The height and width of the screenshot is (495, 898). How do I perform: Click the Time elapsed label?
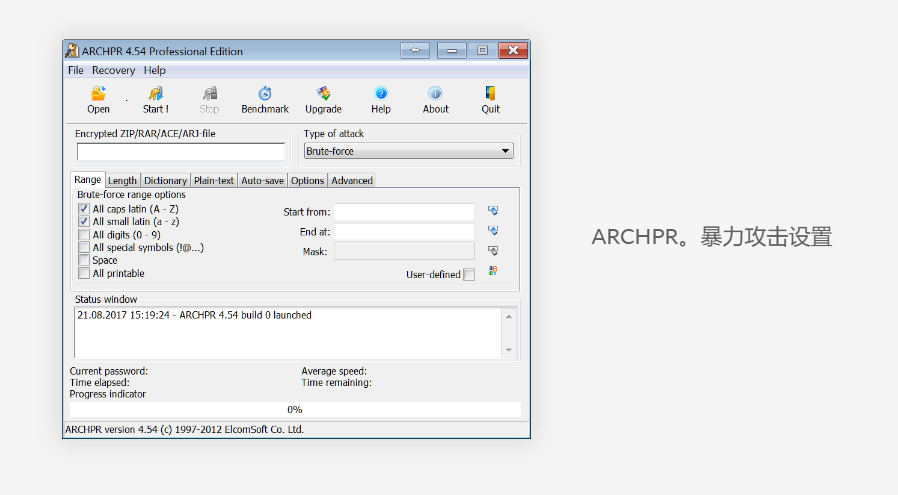coord(100,382)
